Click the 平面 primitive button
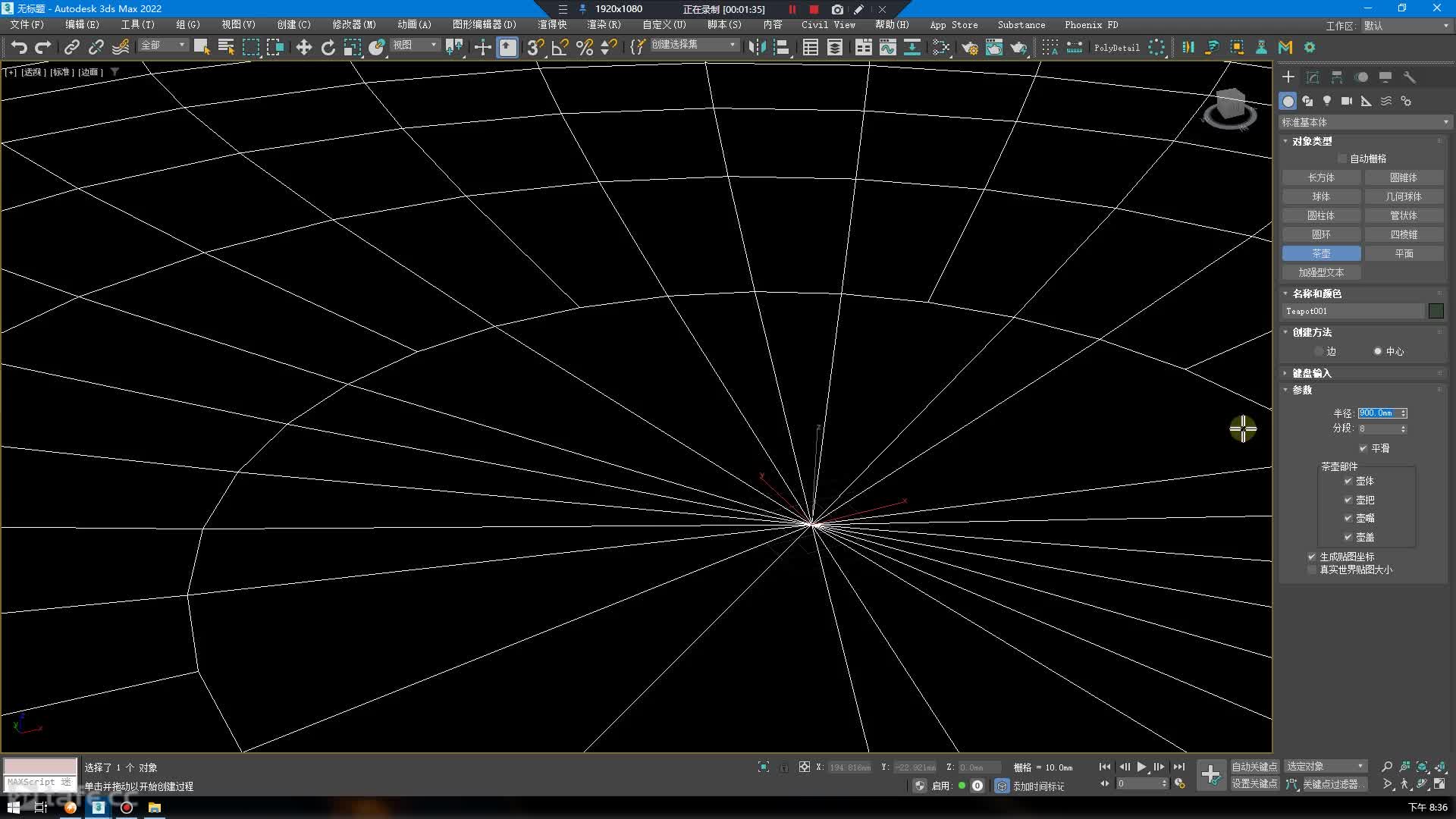Screen dimensions: 1456x819 point(1404,253)
